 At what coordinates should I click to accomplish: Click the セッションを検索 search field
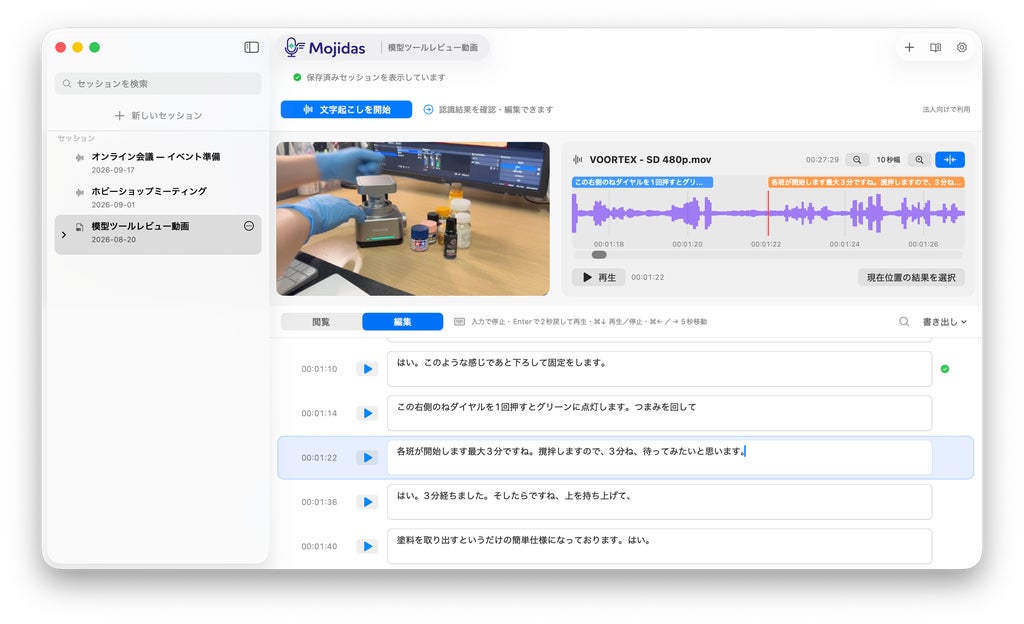158,84
